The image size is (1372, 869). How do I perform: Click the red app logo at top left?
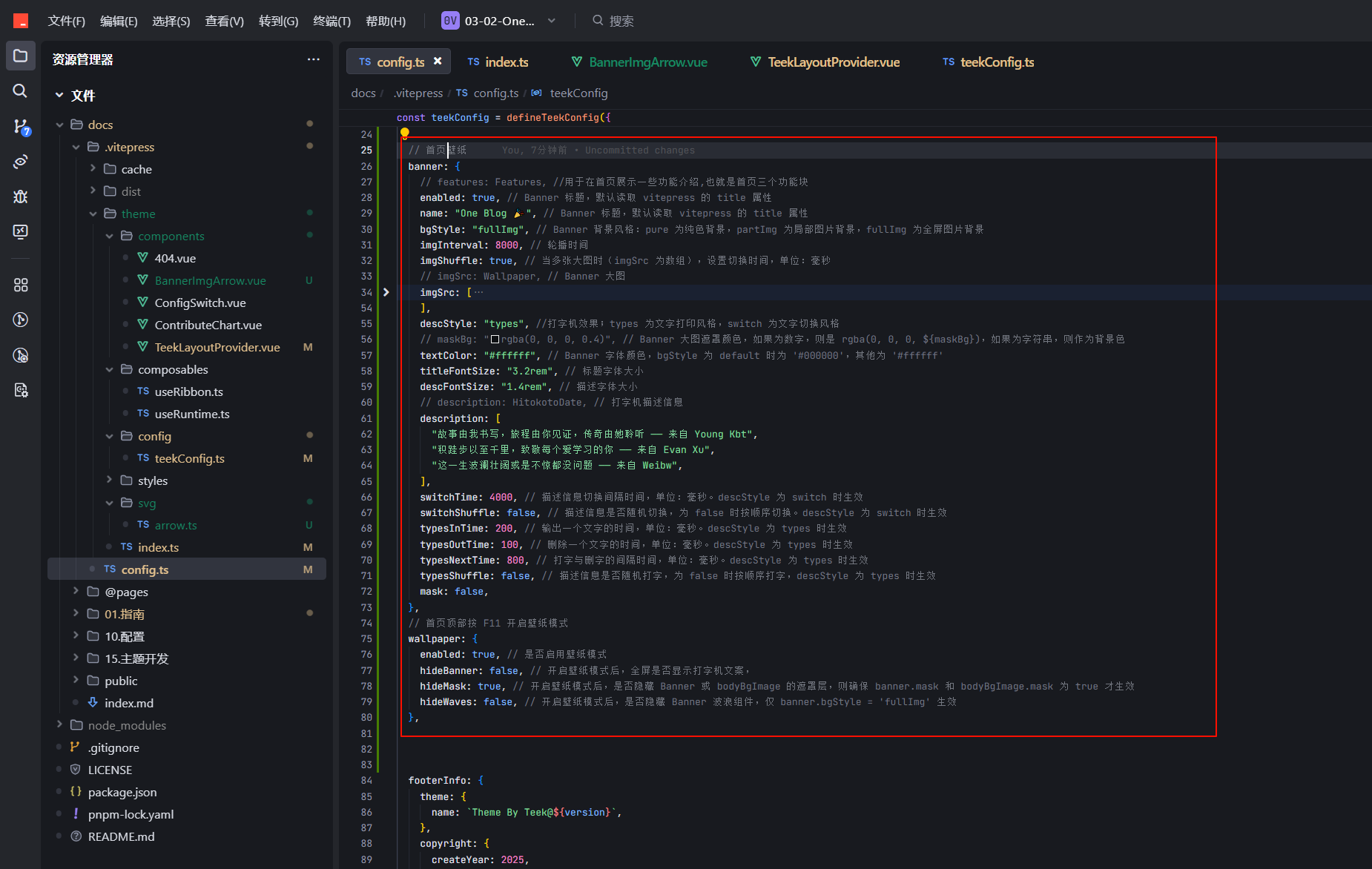[21, 21]
